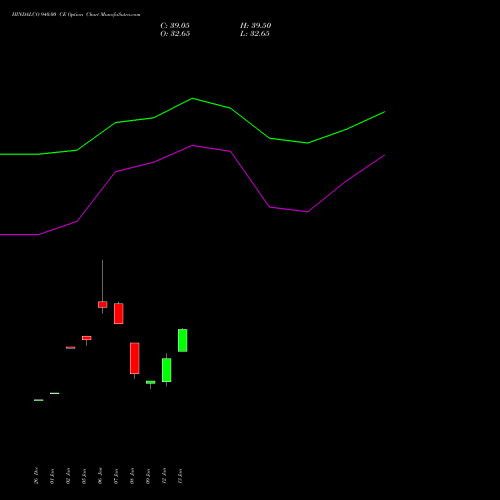Select the 12 Jan date label
The image size is (500, 500).
tap(164, 476)
